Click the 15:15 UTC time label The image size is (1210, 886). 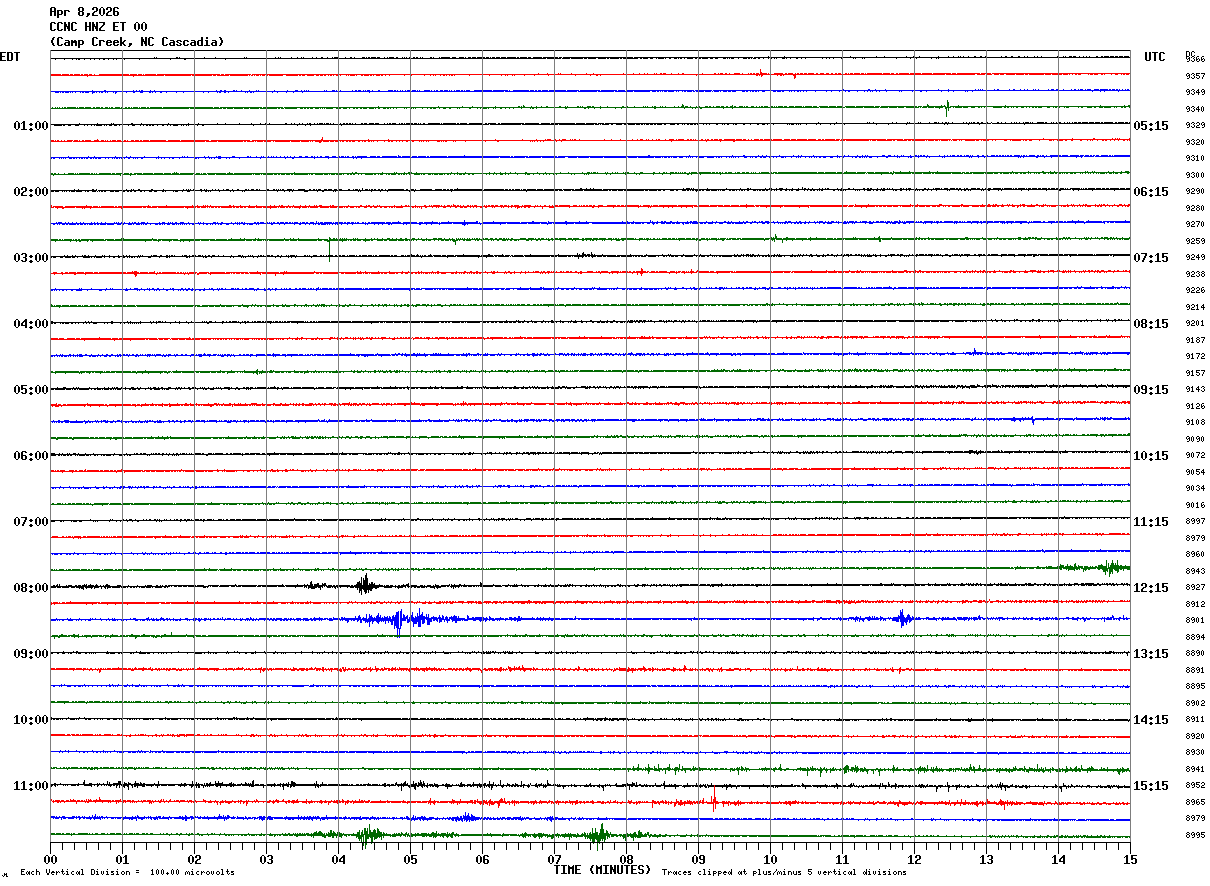pyautogui.click(x=1151, y=786)
